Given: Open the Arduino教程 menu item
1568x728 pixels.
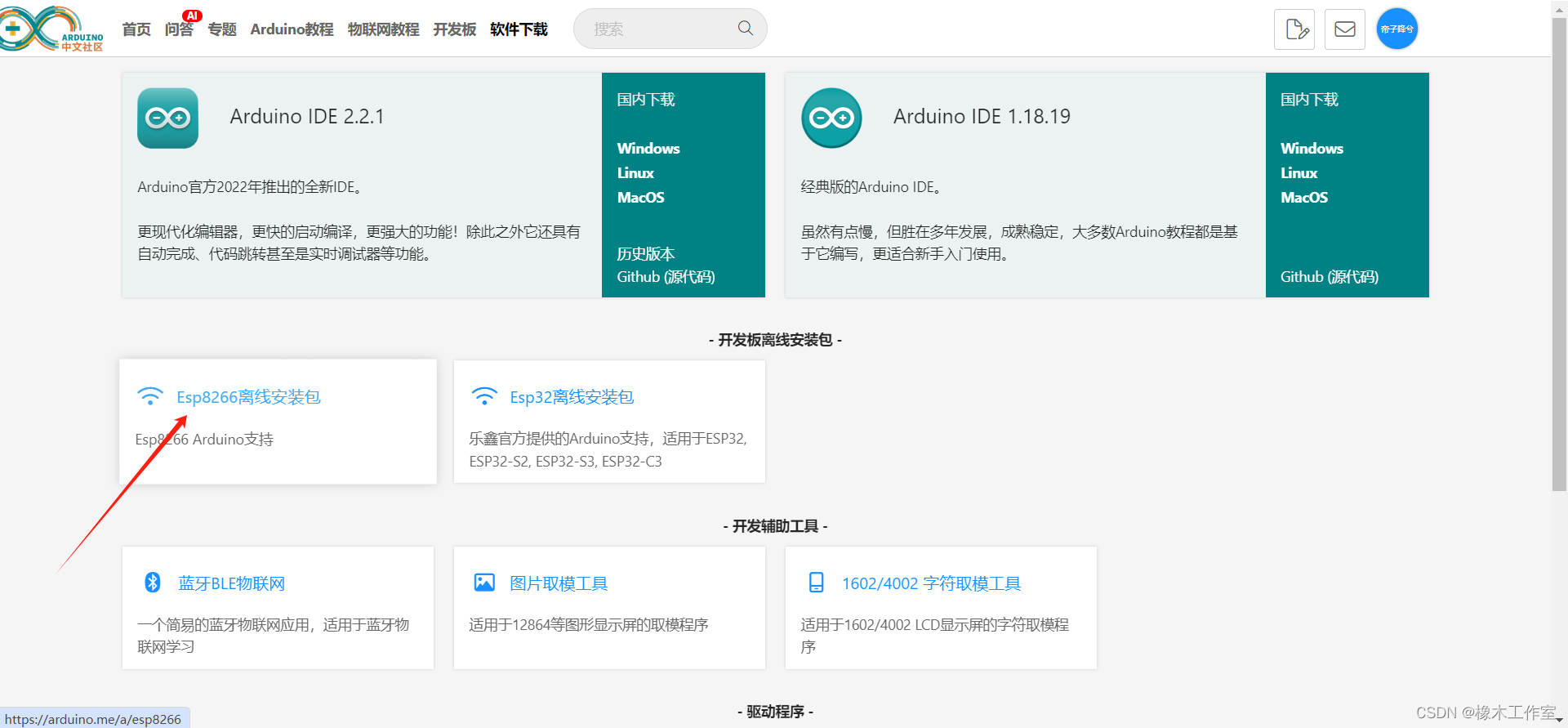Looking at the screenshot, I should tap(292, 29).
